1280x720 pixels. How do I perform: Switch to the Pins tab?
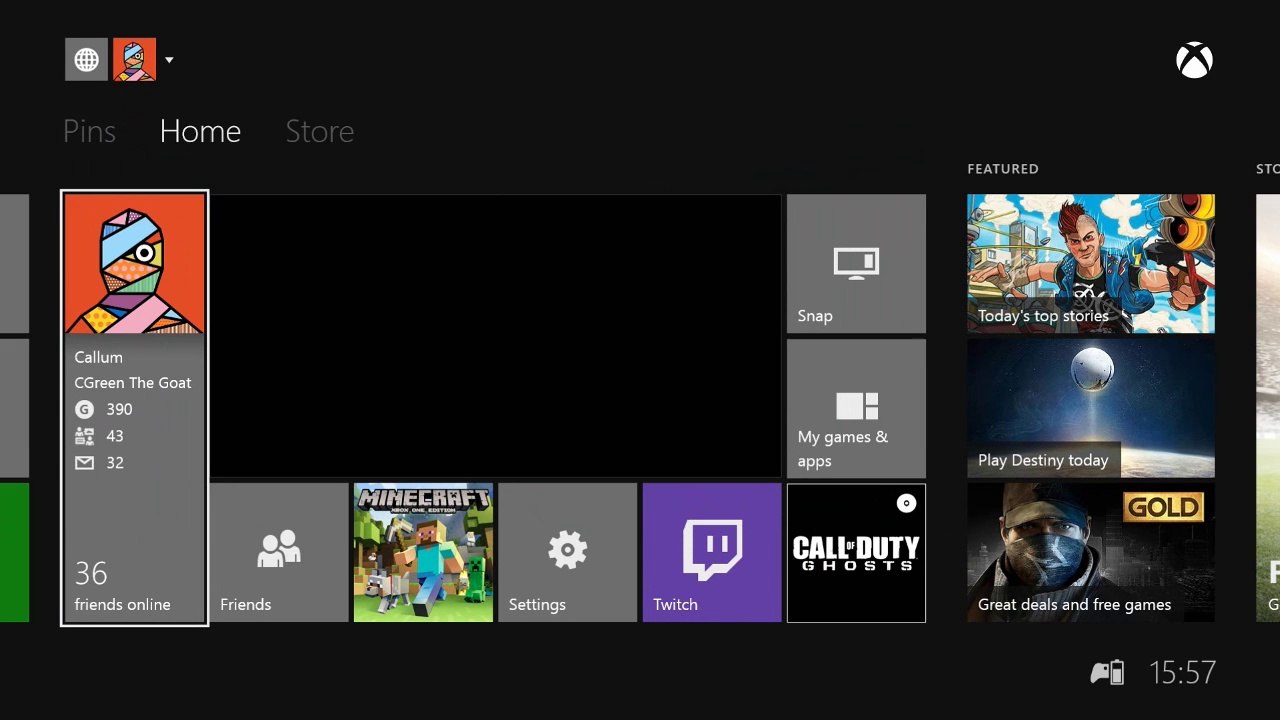point(89,131)
